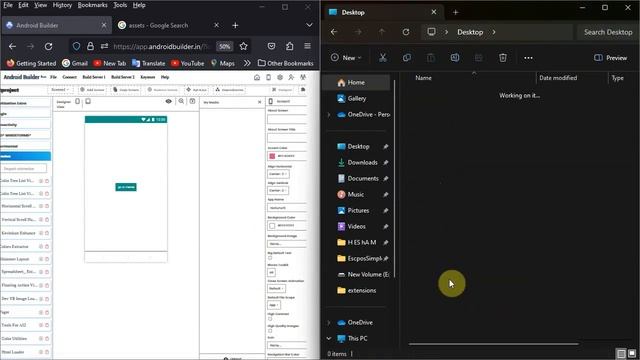
Task: Expand OneDrive - Personal node
Action: click(329, 115)
